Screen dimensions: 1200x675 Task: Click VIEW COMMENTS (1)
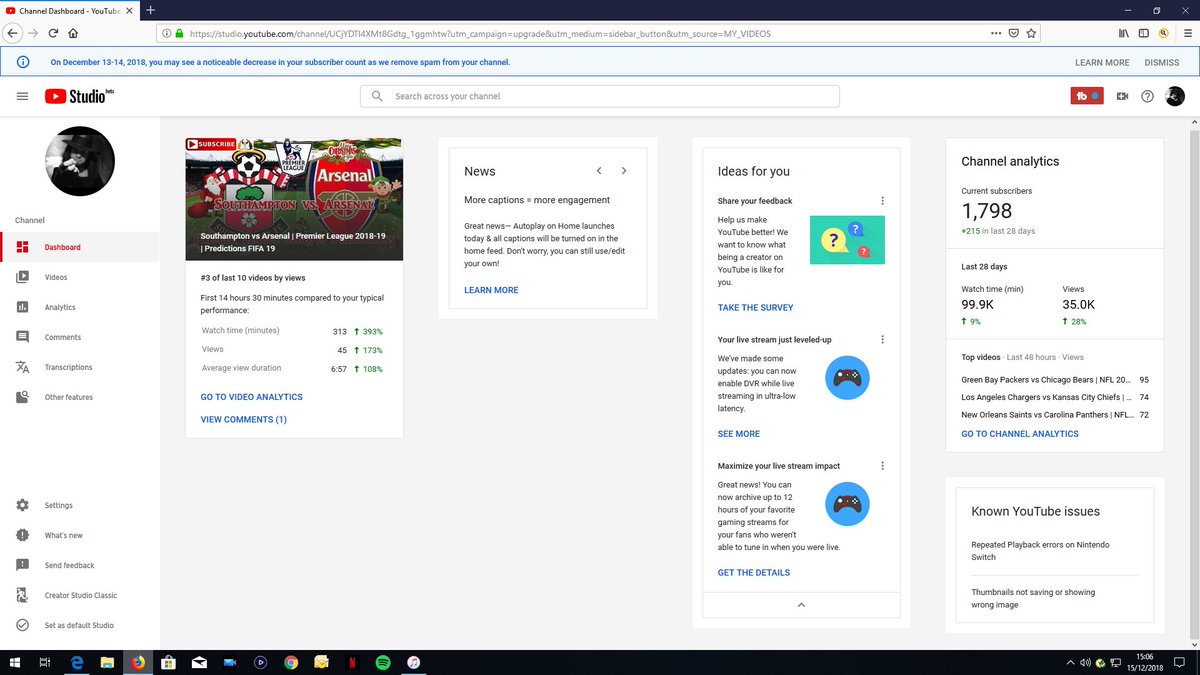[x=243, y=420]
